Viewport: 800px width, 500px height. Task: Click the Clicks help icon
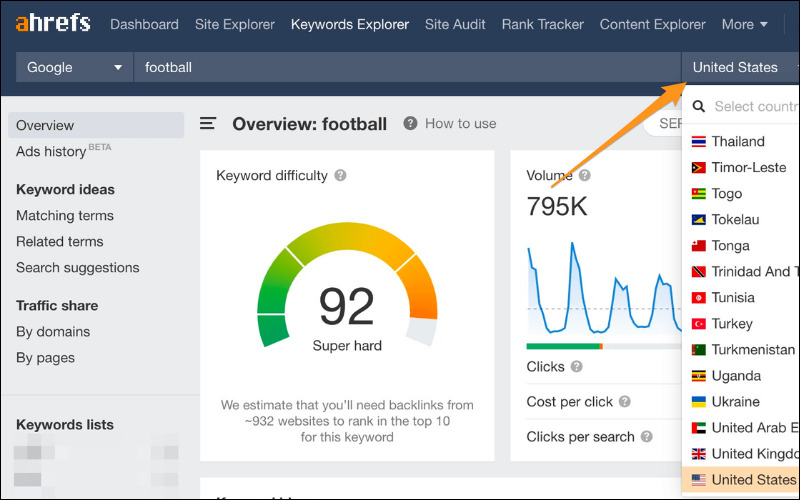click(x=577, y=366)
